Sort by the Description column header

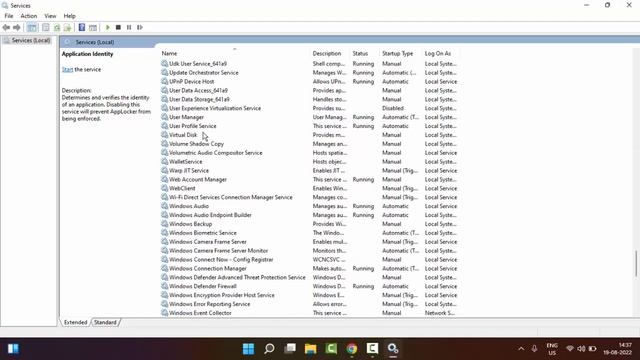tap(327, 53)
